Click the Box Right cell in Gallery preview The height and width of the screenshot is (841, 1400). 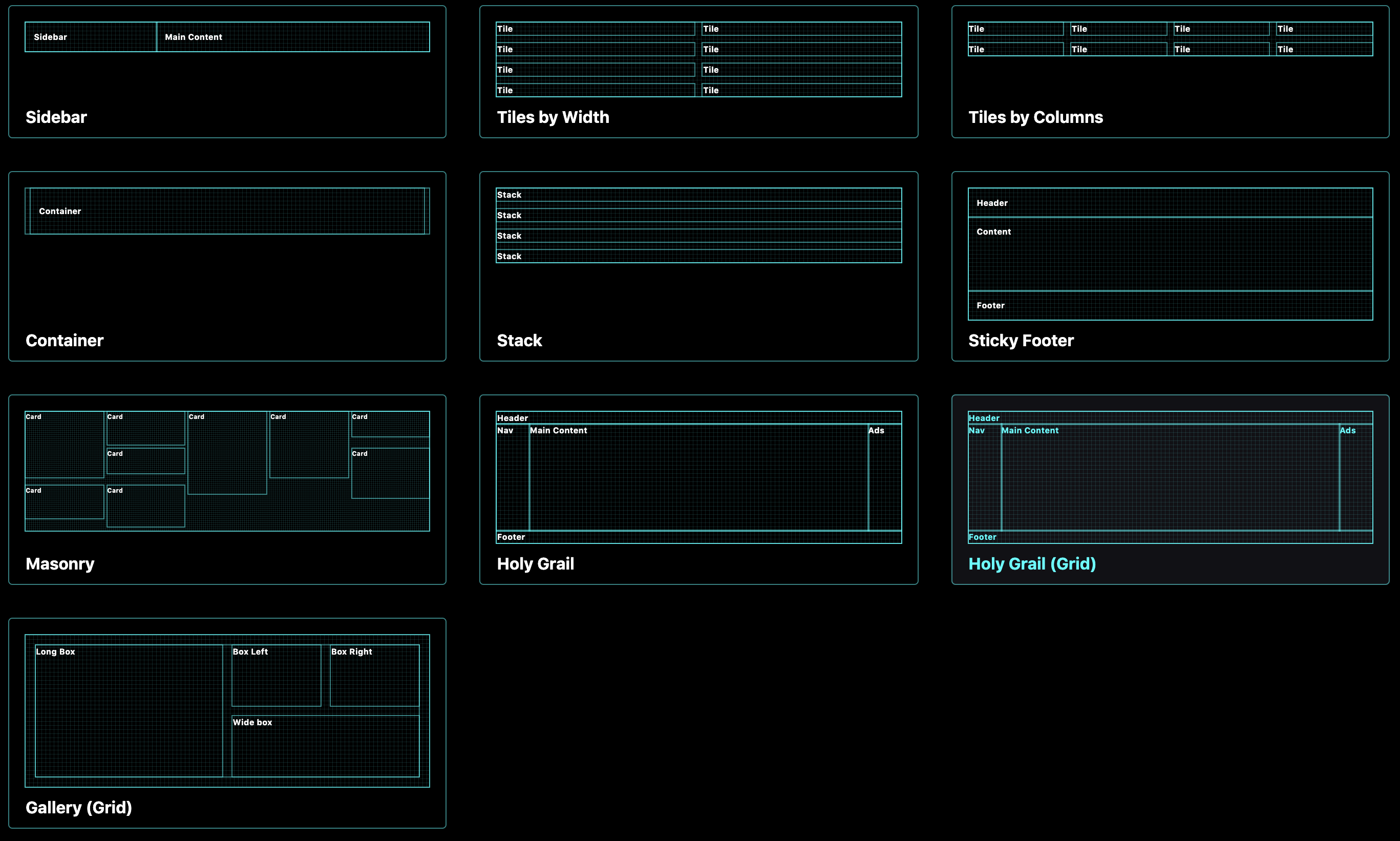pyautogui.click(x=375, y=676)
